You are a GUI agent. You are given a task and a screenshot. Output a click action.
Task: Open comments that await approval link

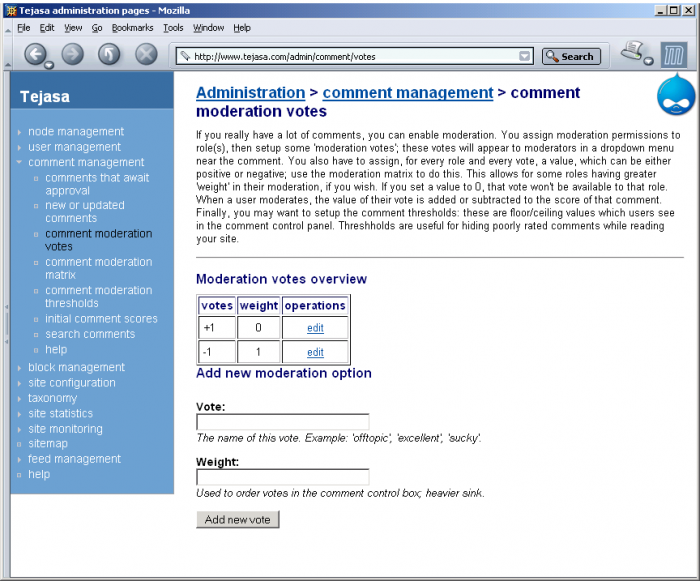(97, 184)
